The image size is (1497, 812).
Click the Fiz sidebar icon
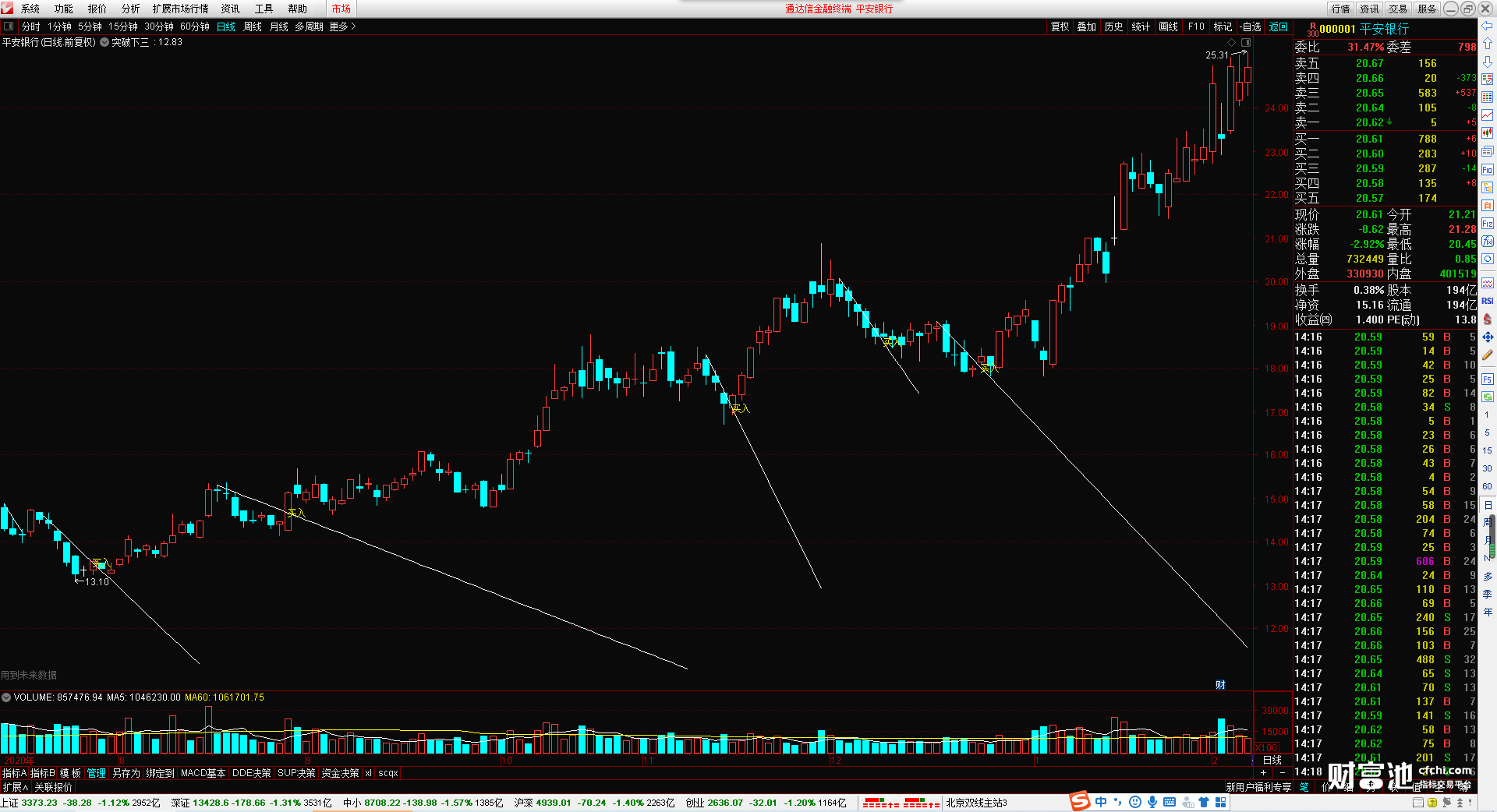1488,224
